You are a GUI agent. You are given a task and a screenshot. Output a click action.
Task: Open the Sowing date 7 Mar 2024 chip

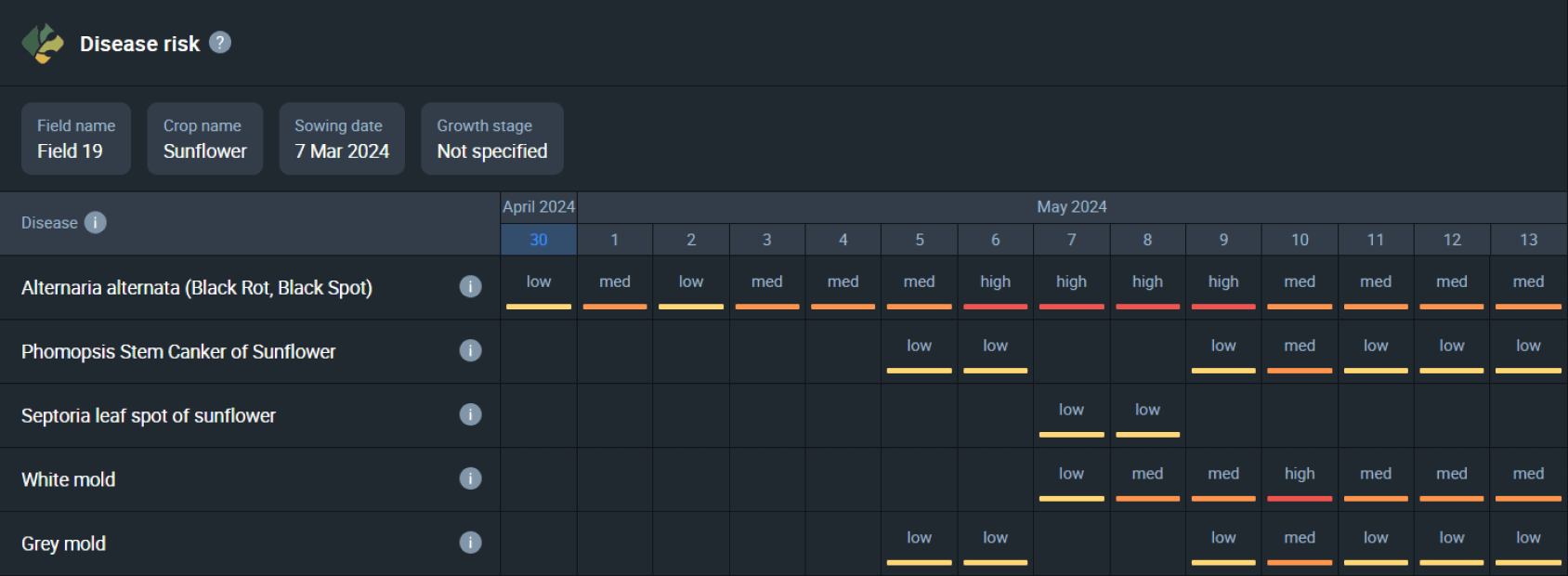coord(342,138)
